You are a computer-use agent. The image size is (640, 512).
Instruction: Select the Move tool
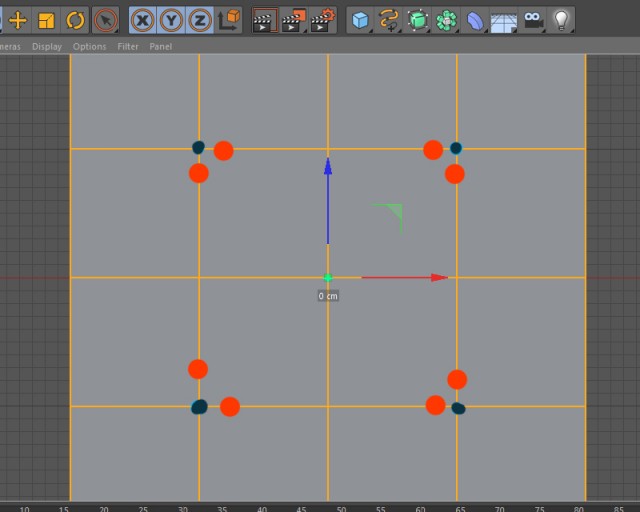coord(18,20)
